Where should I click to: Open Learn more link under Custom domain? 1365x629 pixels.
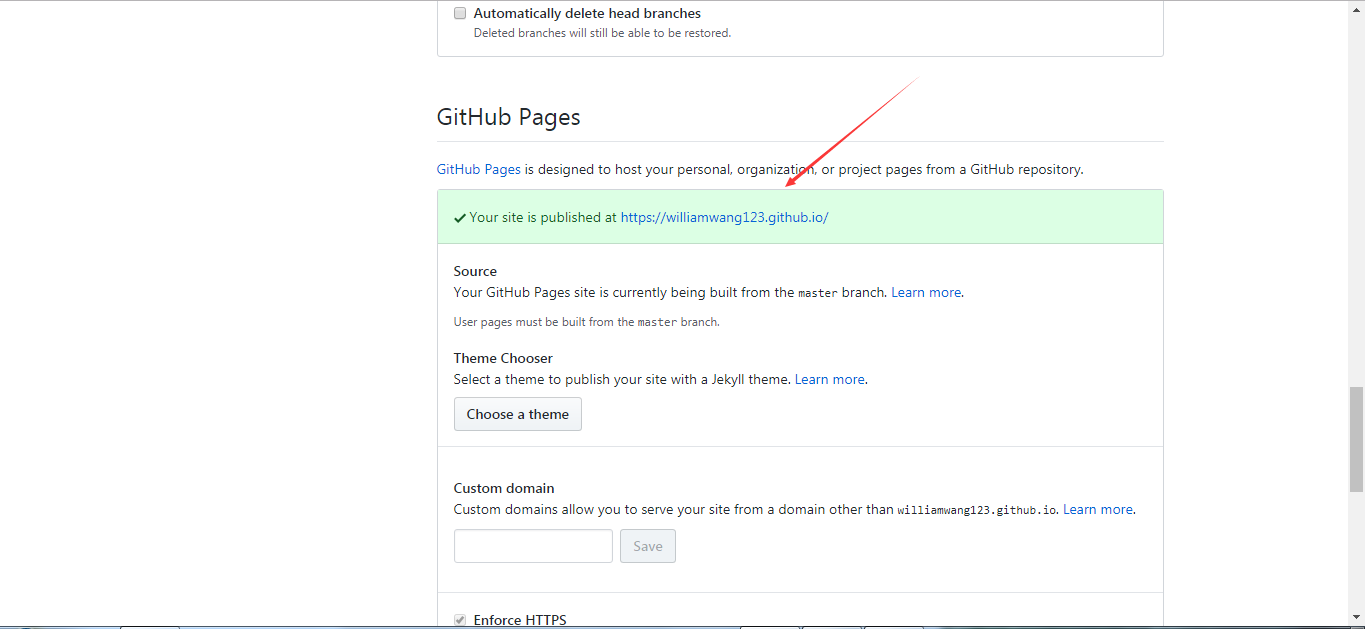point(1098,509)
